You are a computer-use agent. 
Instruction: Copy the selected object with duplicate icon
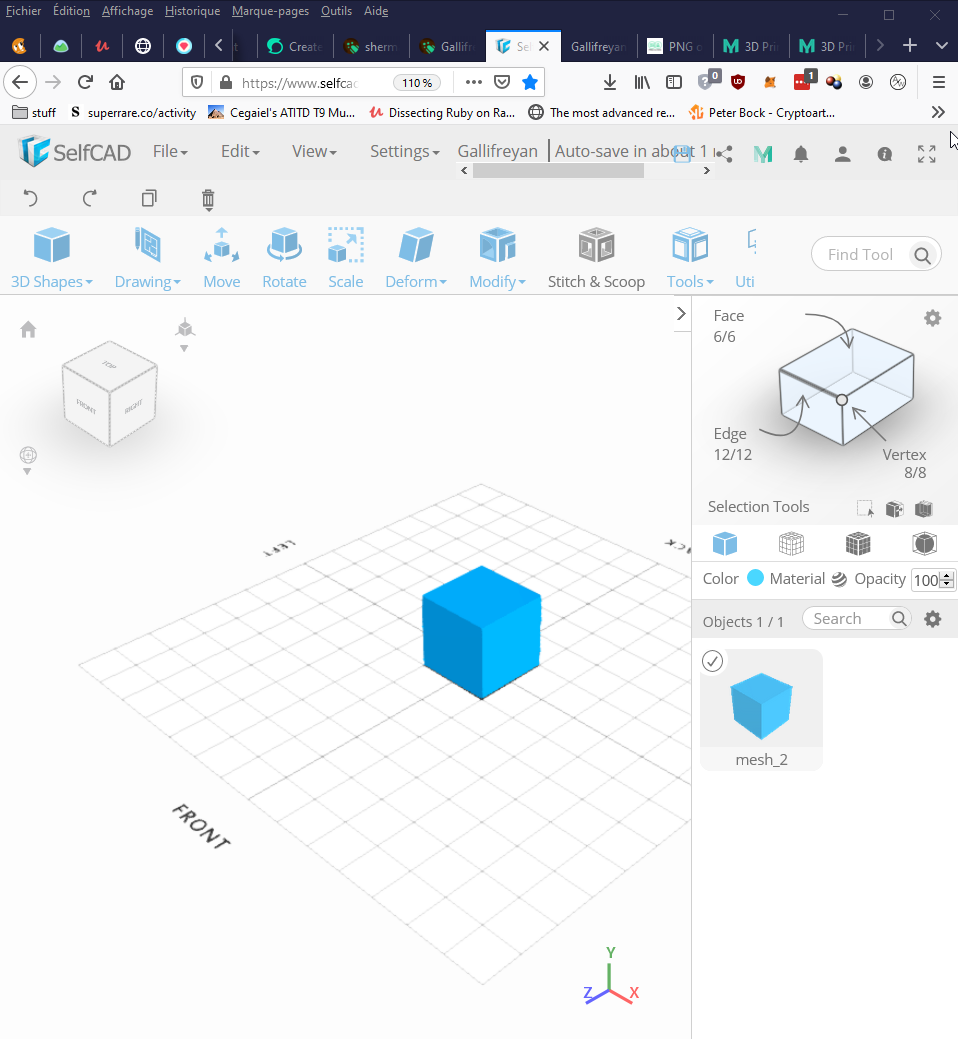149,198
